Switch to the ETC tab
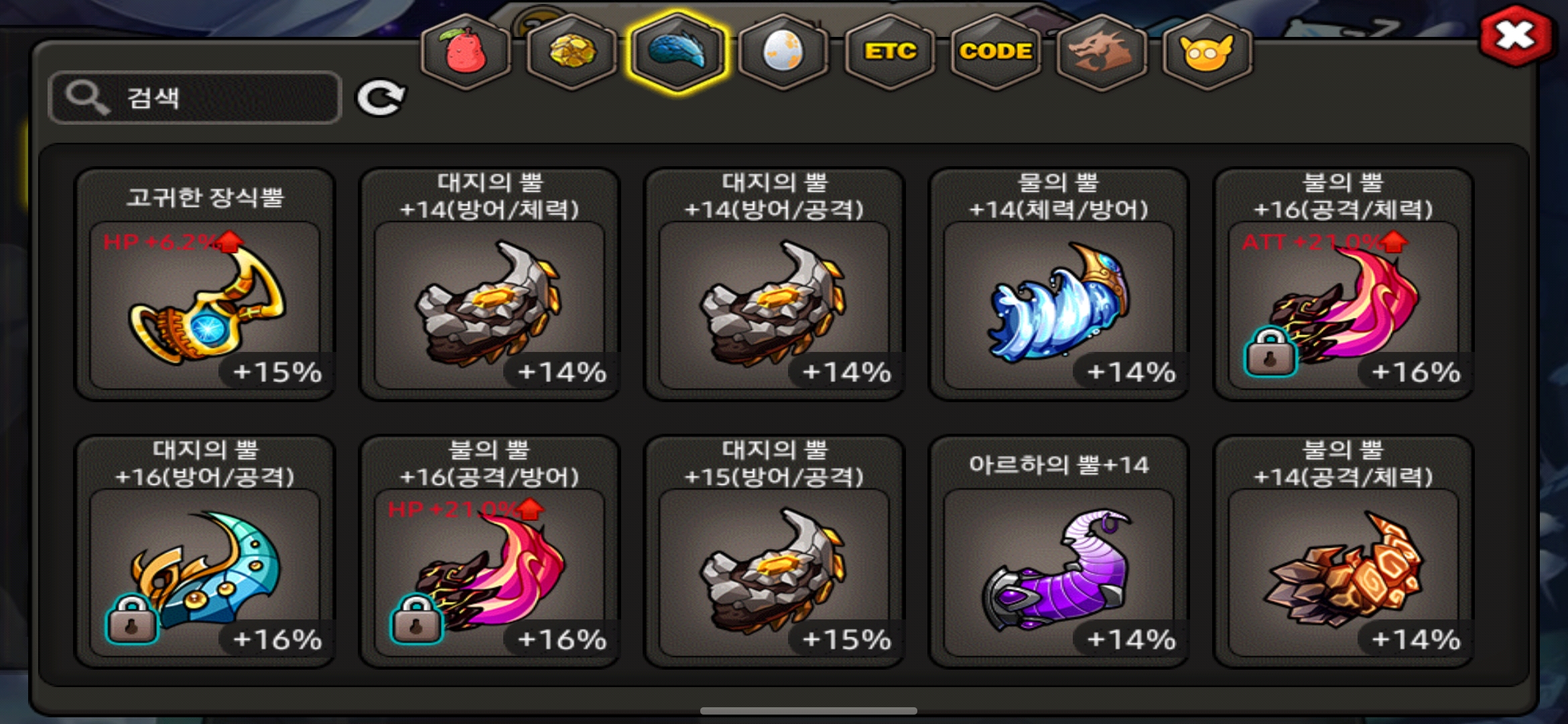 [x=889, y=52]
